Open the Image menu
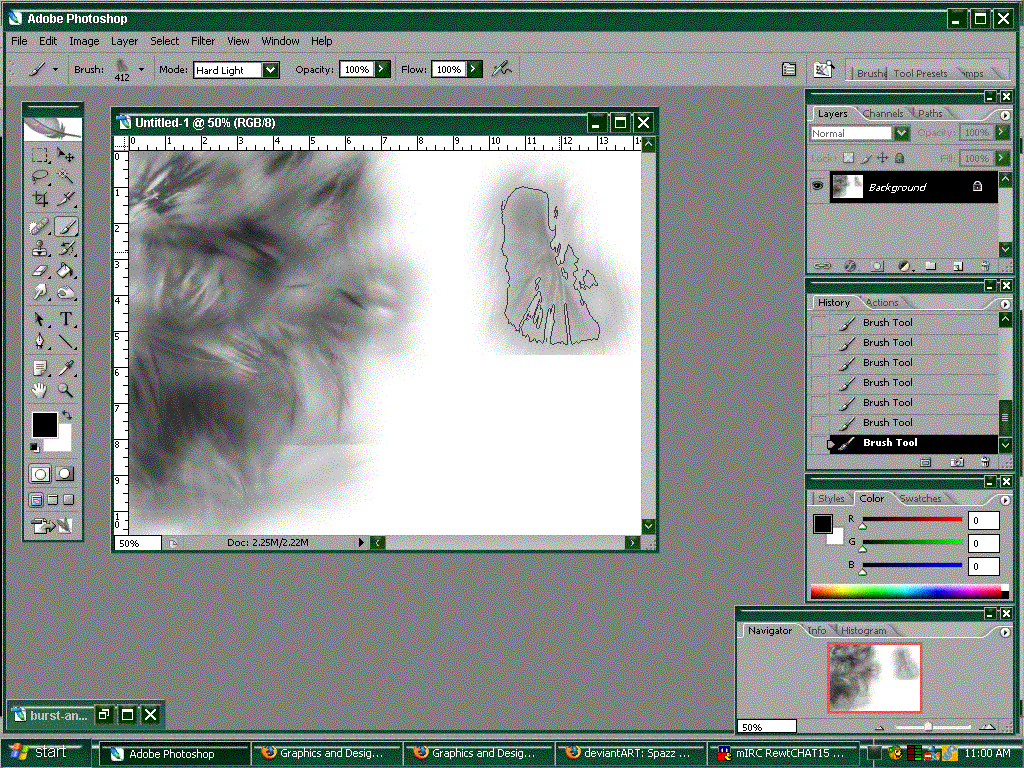This screenshot has width=1024, height=768. click(84, 40)
